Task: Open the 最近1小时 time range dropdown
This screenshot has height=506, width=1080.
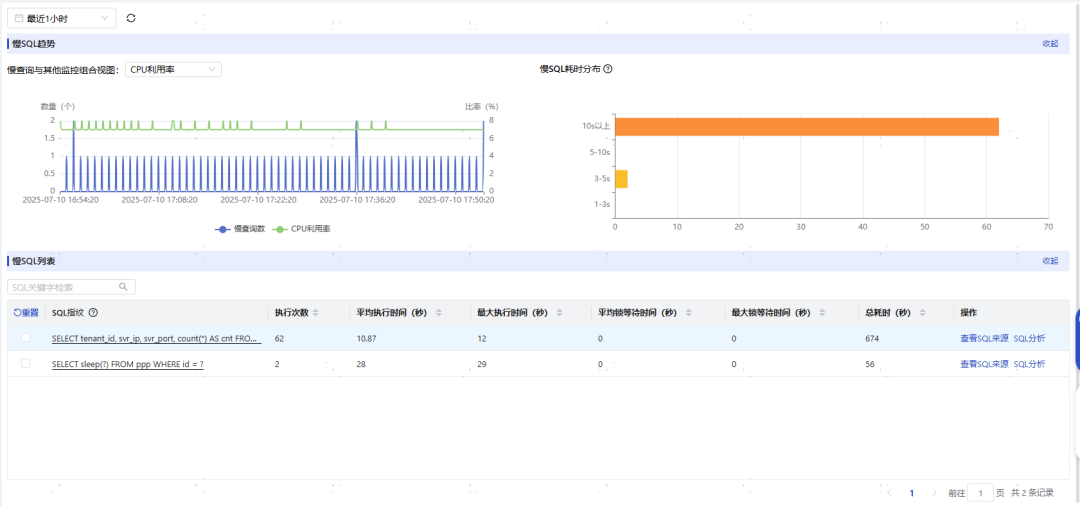Action: (x=61, y=19)
